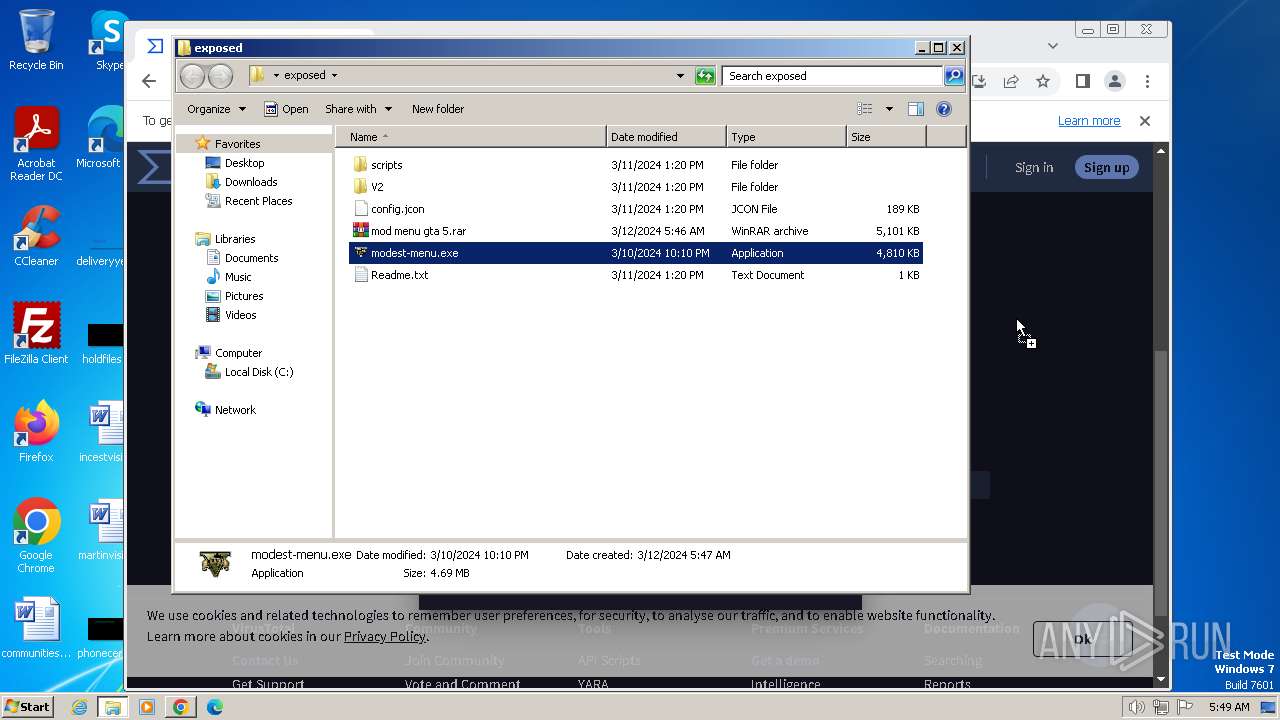Click the search magnifier icon in Explorer
The width and height of the screenshot is (1280, 720).
[954, 76]
